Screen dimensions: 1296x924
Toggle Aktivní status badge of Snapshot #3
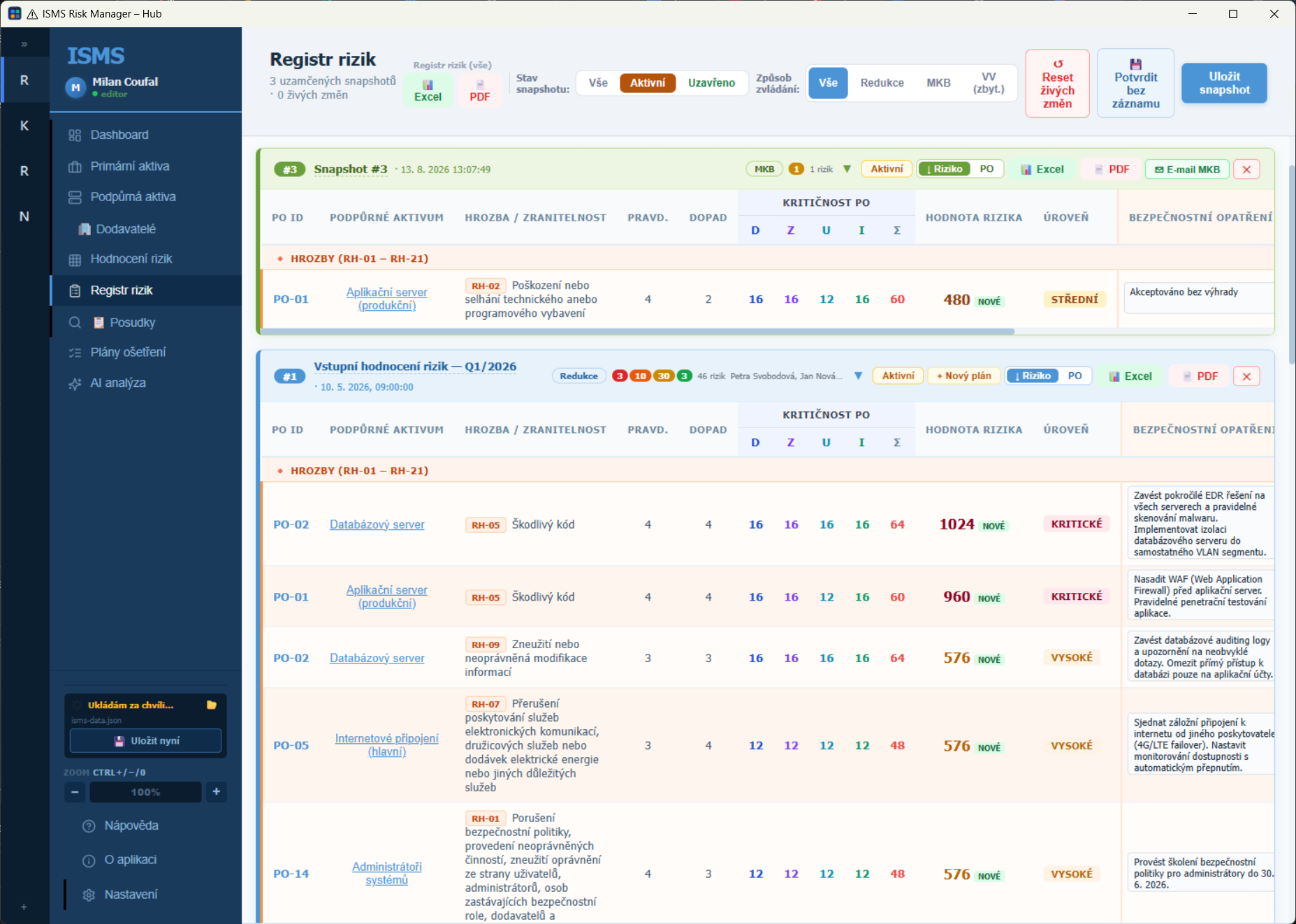(887, 169)
